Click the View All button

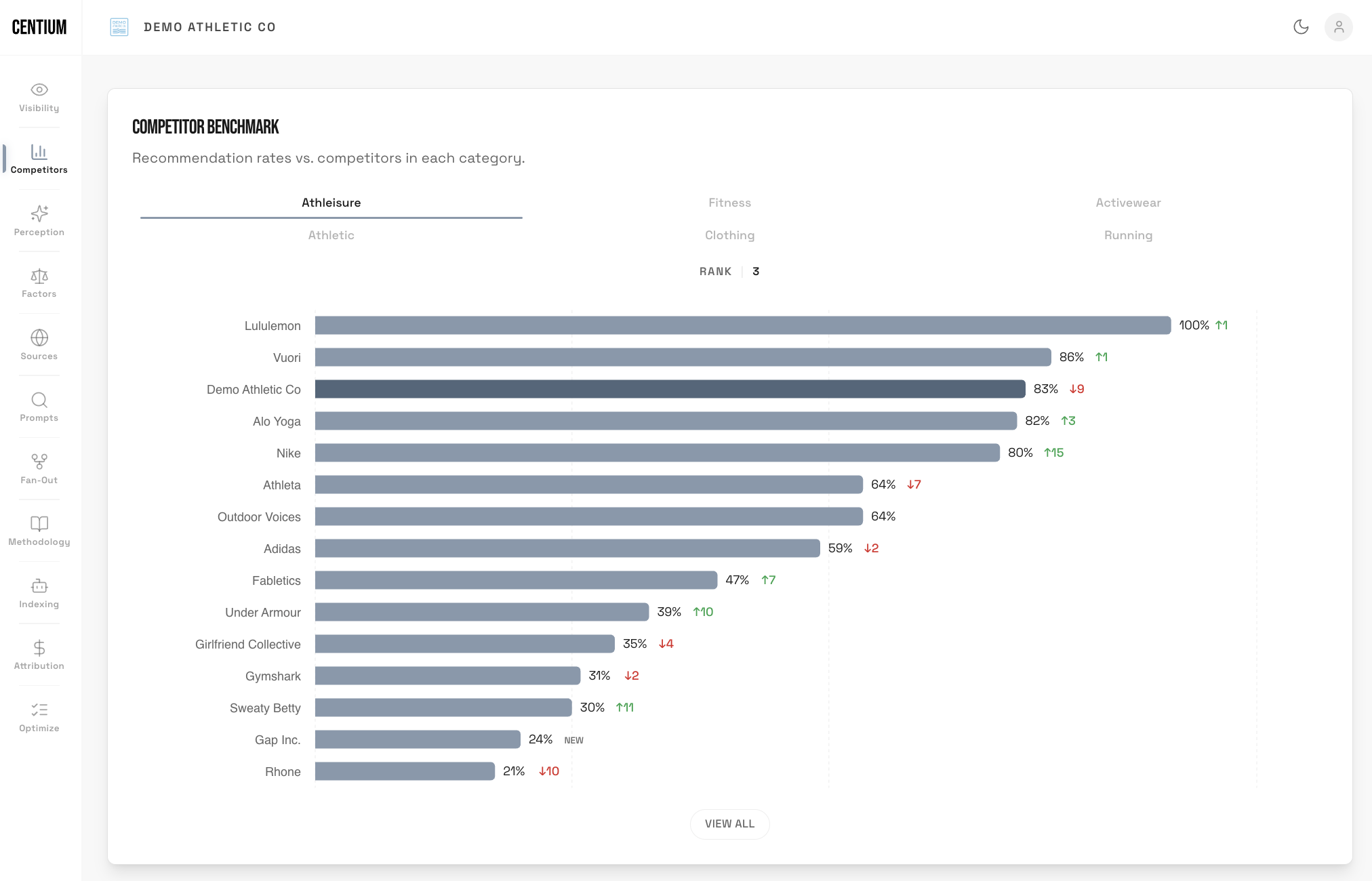729,824
